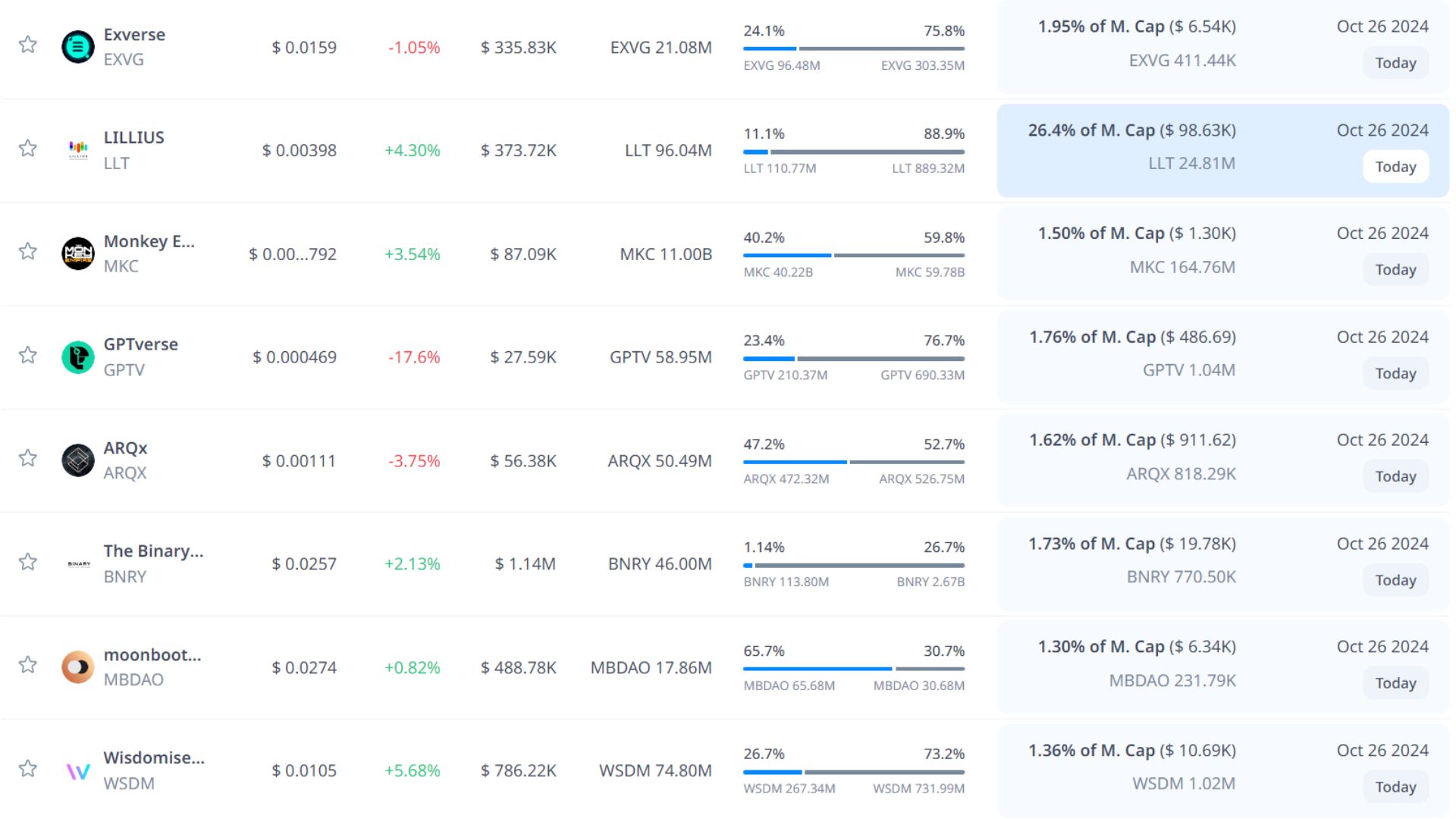The height and width of the screenshot is (819, 1456).
Task: Open the moonboots MBDAO orange logo
Action: (x=77, y=667)
